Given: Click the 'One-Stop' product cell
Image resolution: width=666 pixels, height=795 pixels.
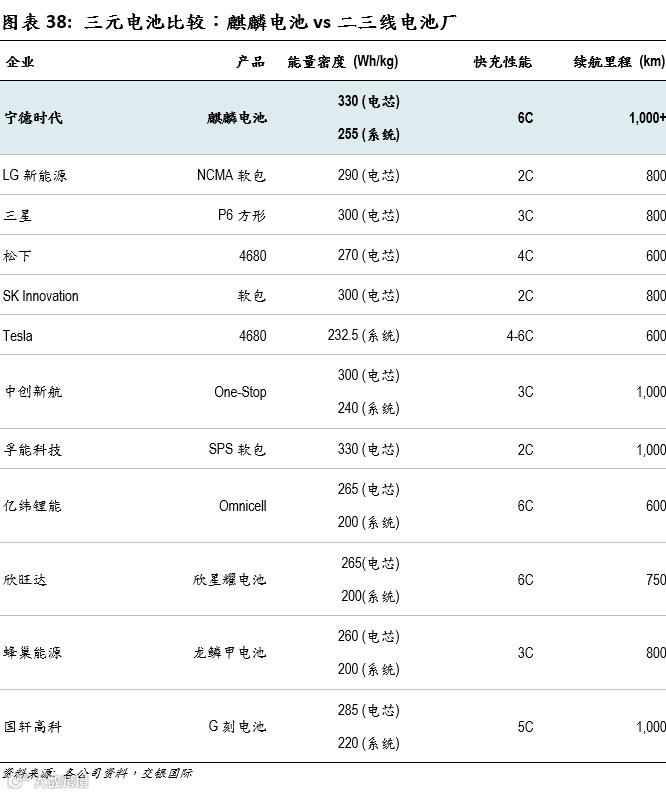Looking at the screenshot, I should [x=240, y=392].
